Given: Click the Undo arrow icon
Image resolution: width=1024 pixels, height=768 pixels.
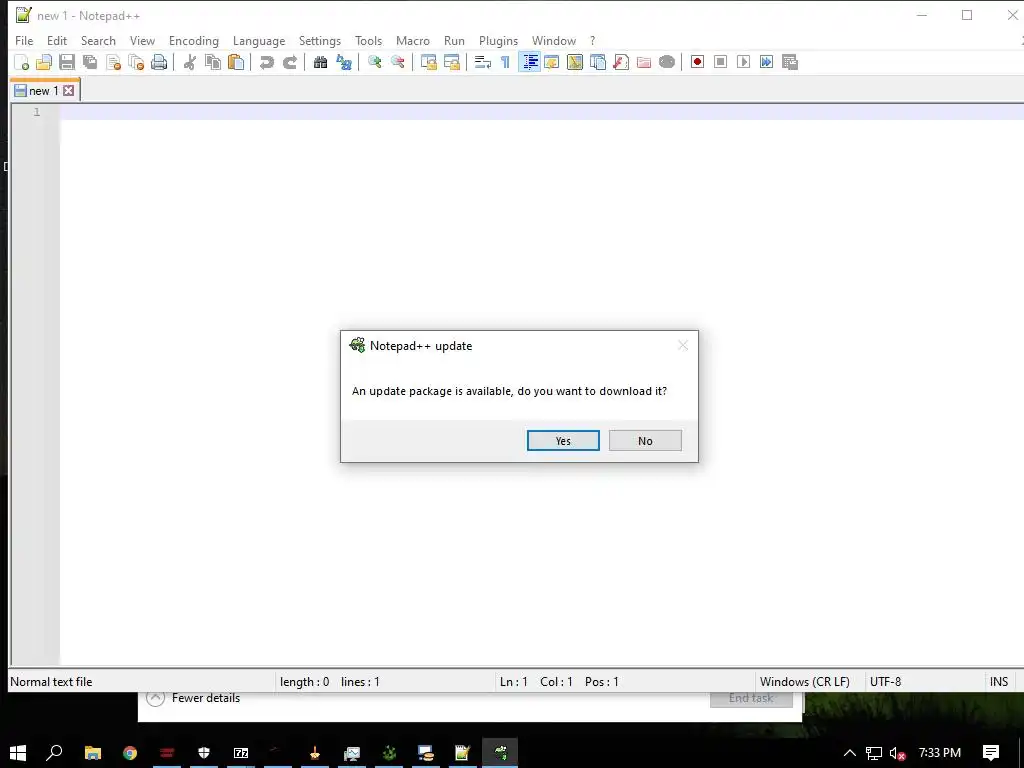Looking at the screenshot, I should coord(266,62).
